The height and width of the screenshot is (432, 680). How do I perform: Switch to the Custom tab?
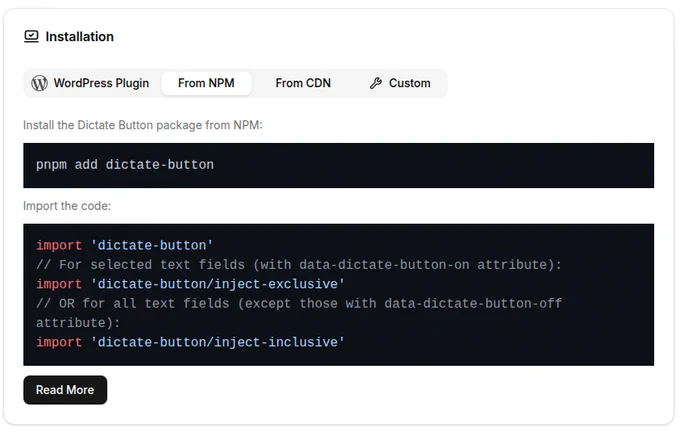(400, 83)
